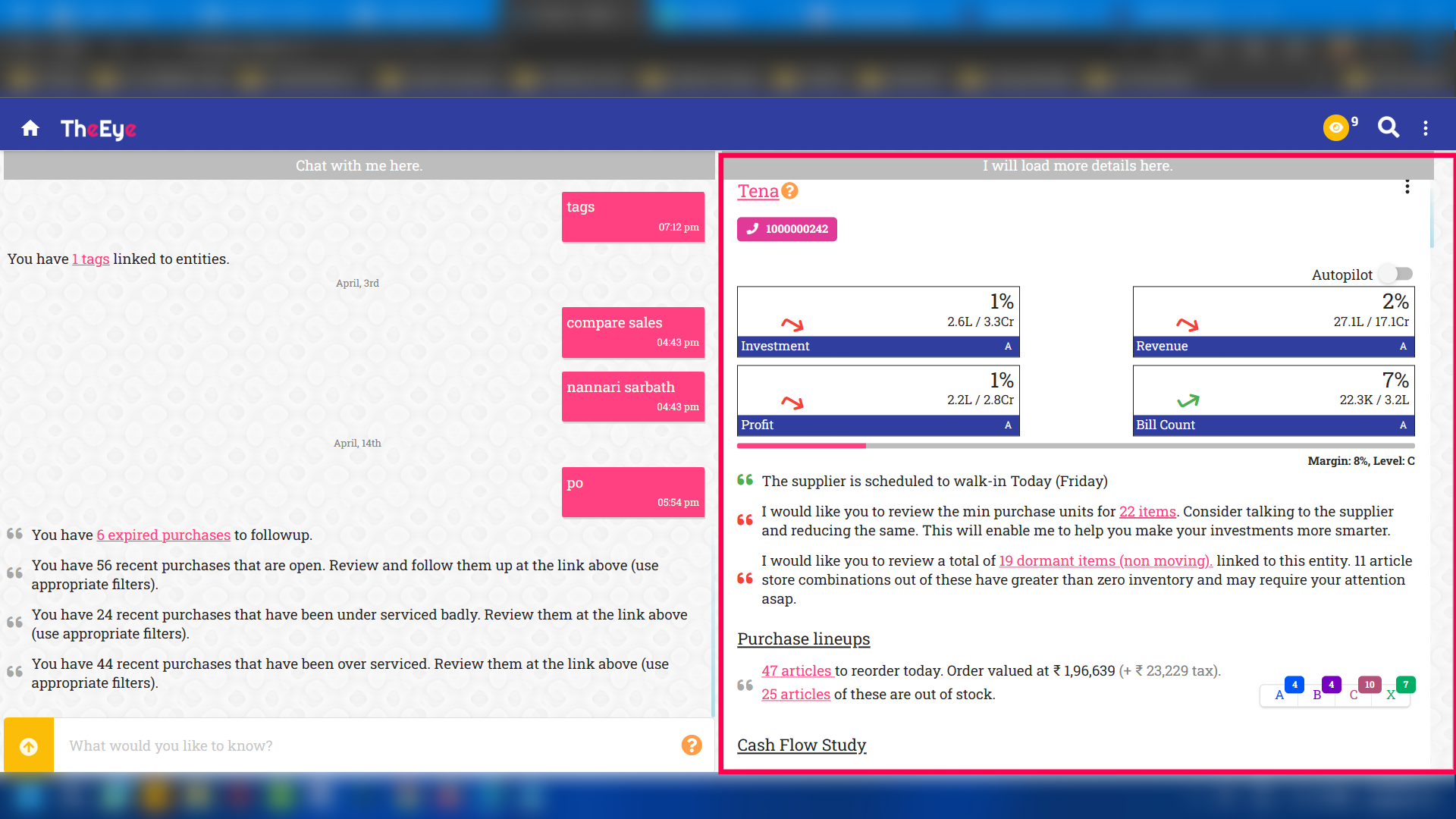Click the margin level progress bar
Viewport: 1456px width, 819px height.
pos(1075,446)
